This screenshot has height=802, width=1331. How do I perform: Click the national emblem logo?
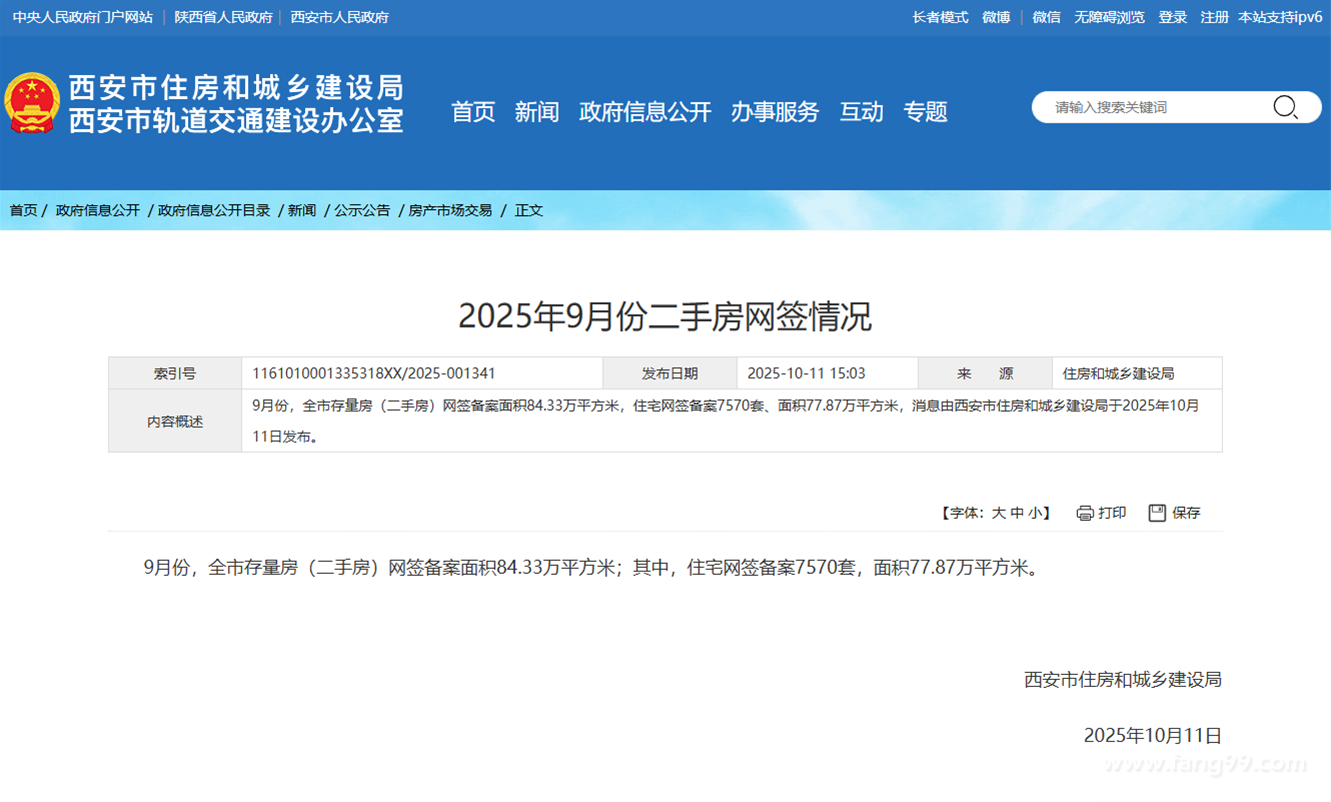32,103
